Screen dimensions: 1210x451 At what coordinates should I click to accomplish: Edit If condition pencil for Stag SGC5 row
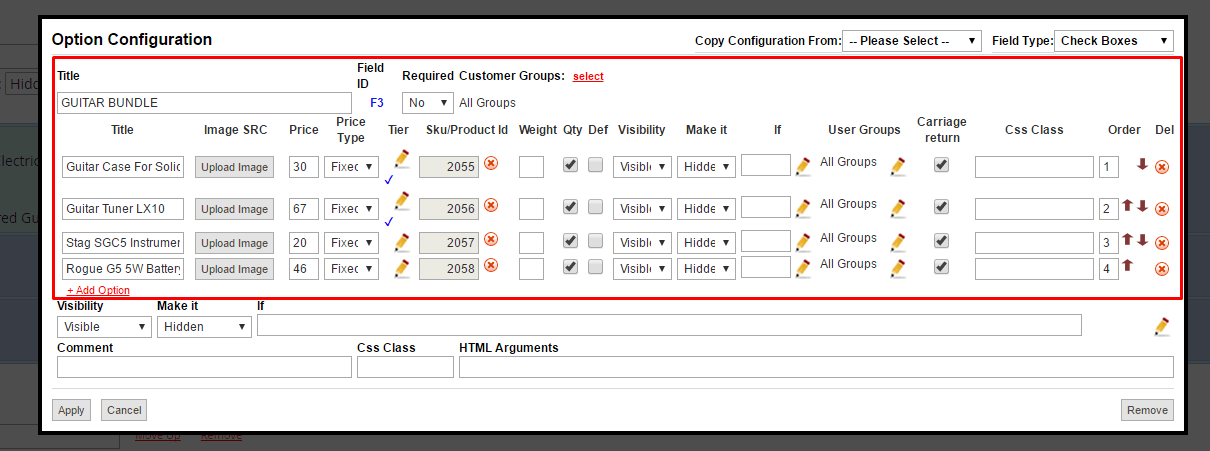803,242
